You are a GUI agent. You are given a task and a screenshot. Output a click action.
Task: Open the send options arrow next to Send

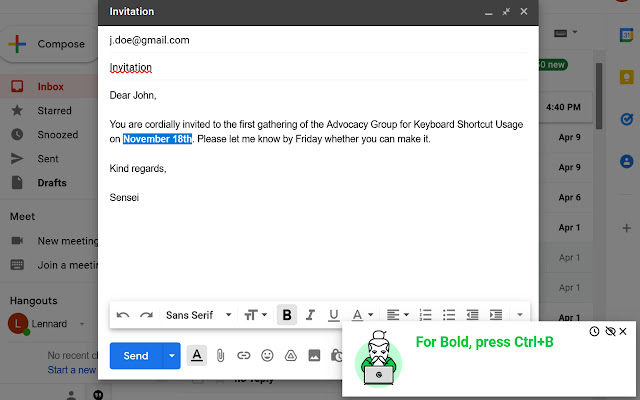tap(172, 356)
